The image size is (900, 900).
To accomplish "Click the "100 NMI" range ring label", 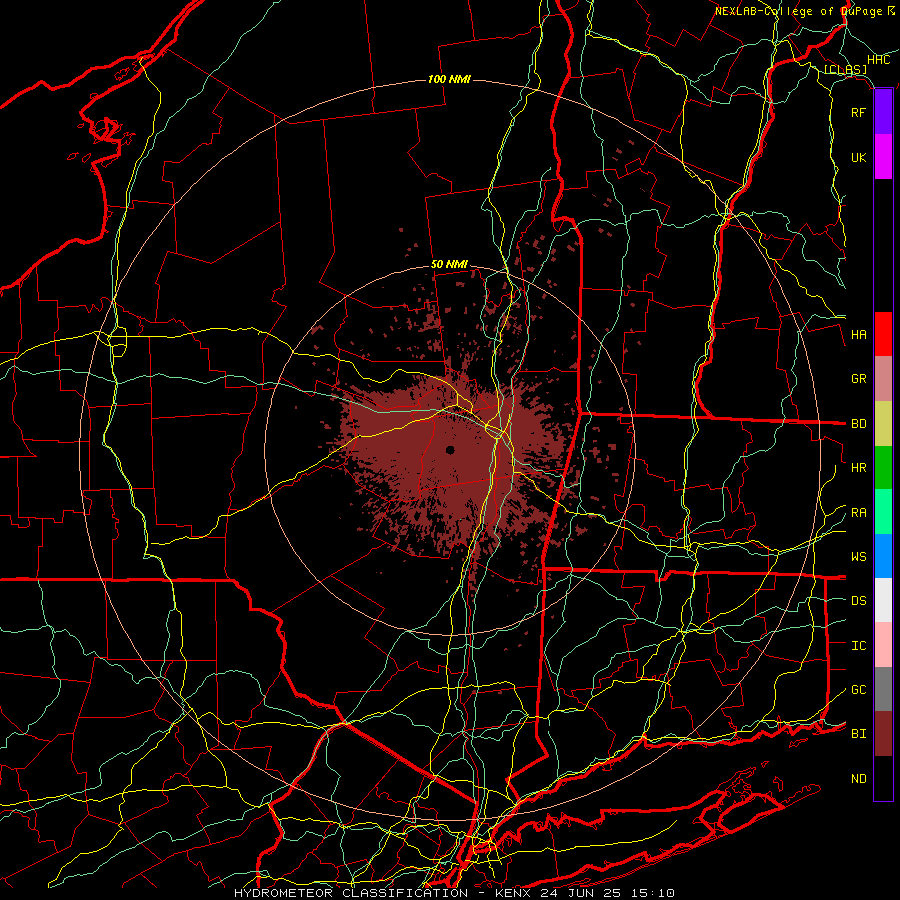I will [x=449, y=79].
